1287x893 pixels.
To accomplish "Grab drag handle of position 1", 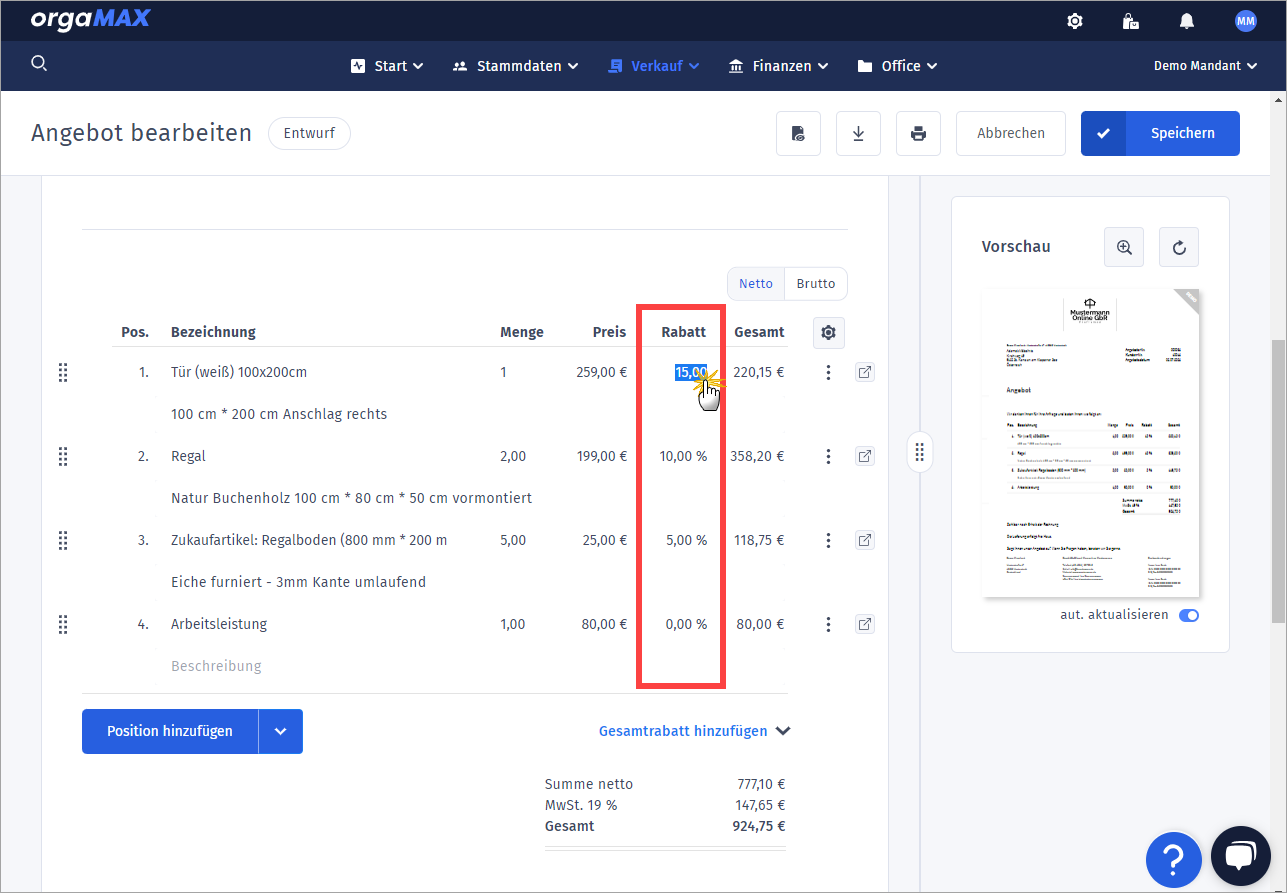I will [63, 373].
